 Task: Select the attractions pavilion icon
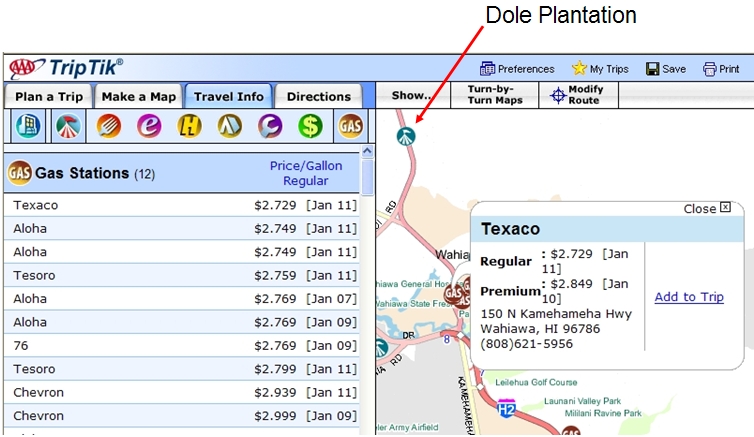tap(68, 126)
